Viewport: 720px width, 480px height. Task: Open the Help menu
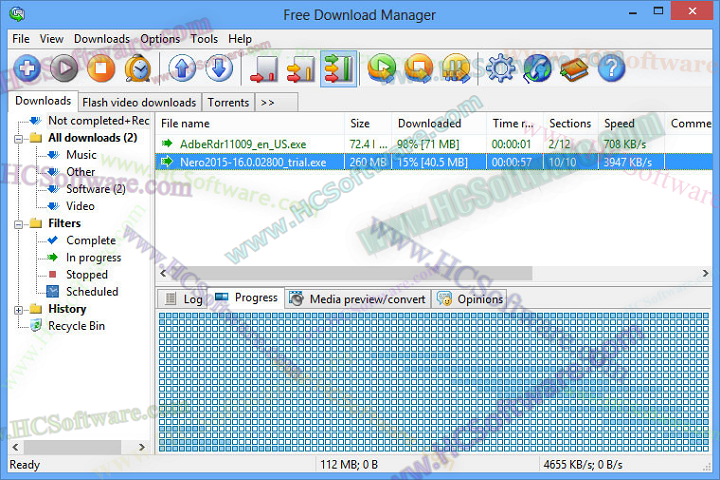tap(240, 39)
